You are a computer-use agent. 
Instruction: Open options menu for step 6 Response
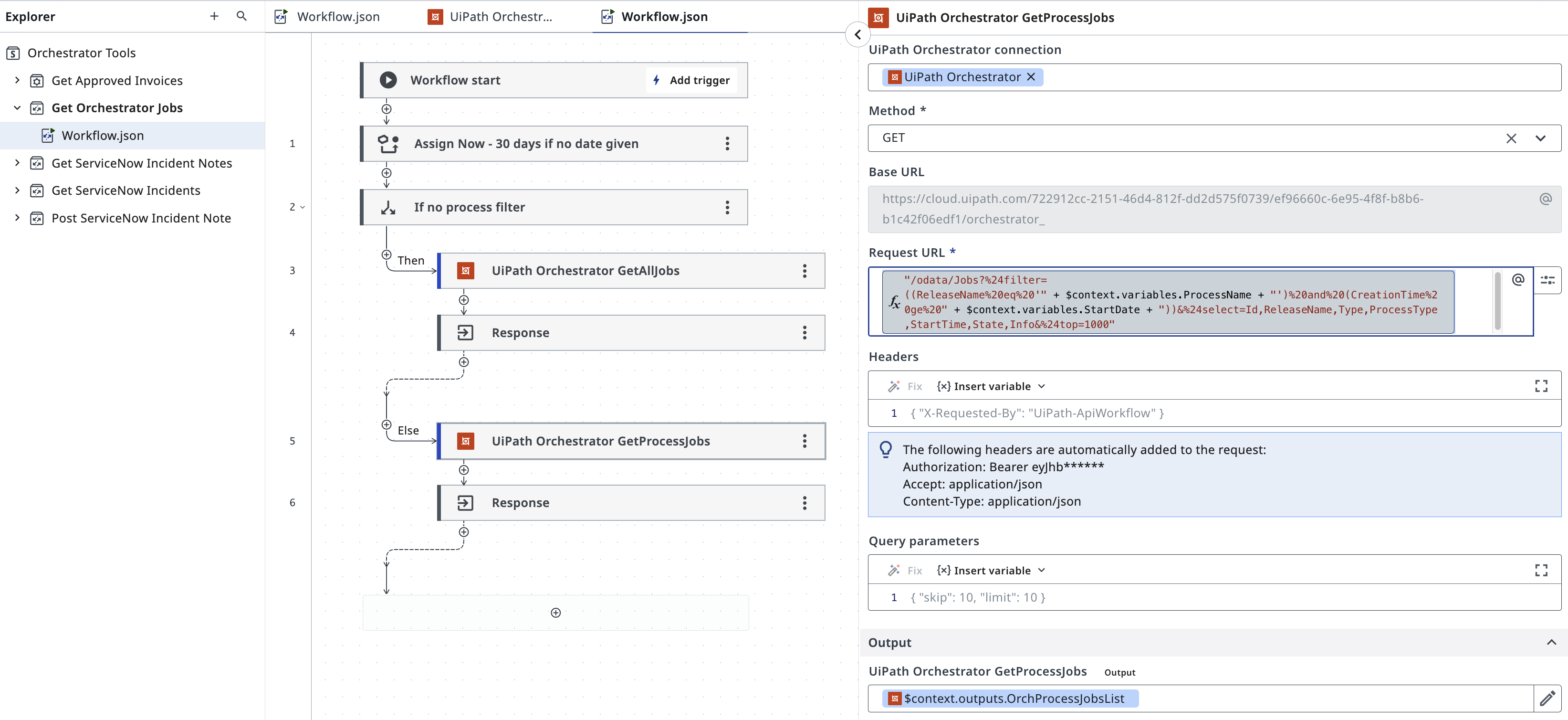tap(805, 503)
